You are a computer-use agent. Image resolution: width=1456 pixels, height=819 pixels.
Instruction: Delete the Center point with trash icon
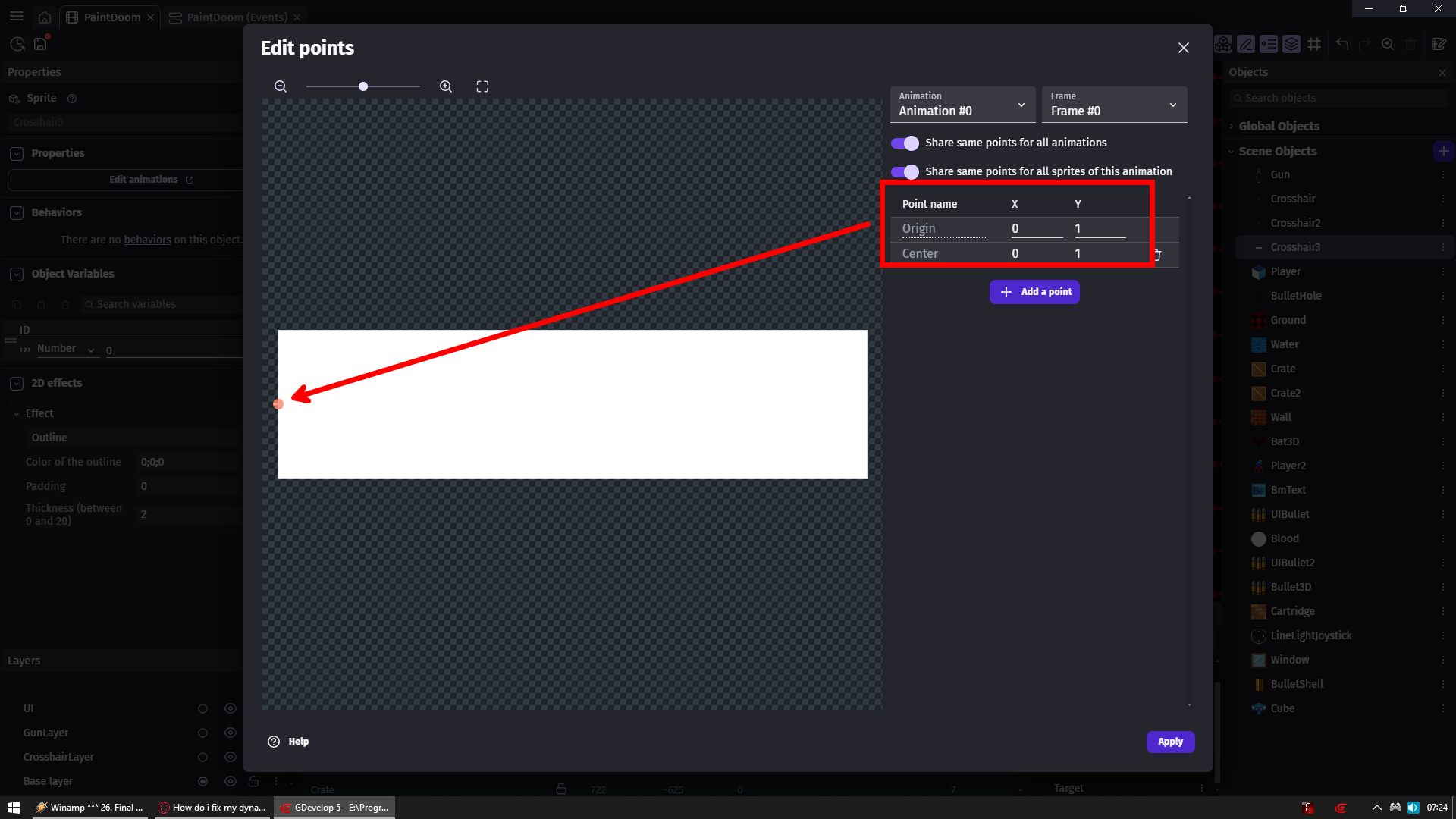(1158, 255)
